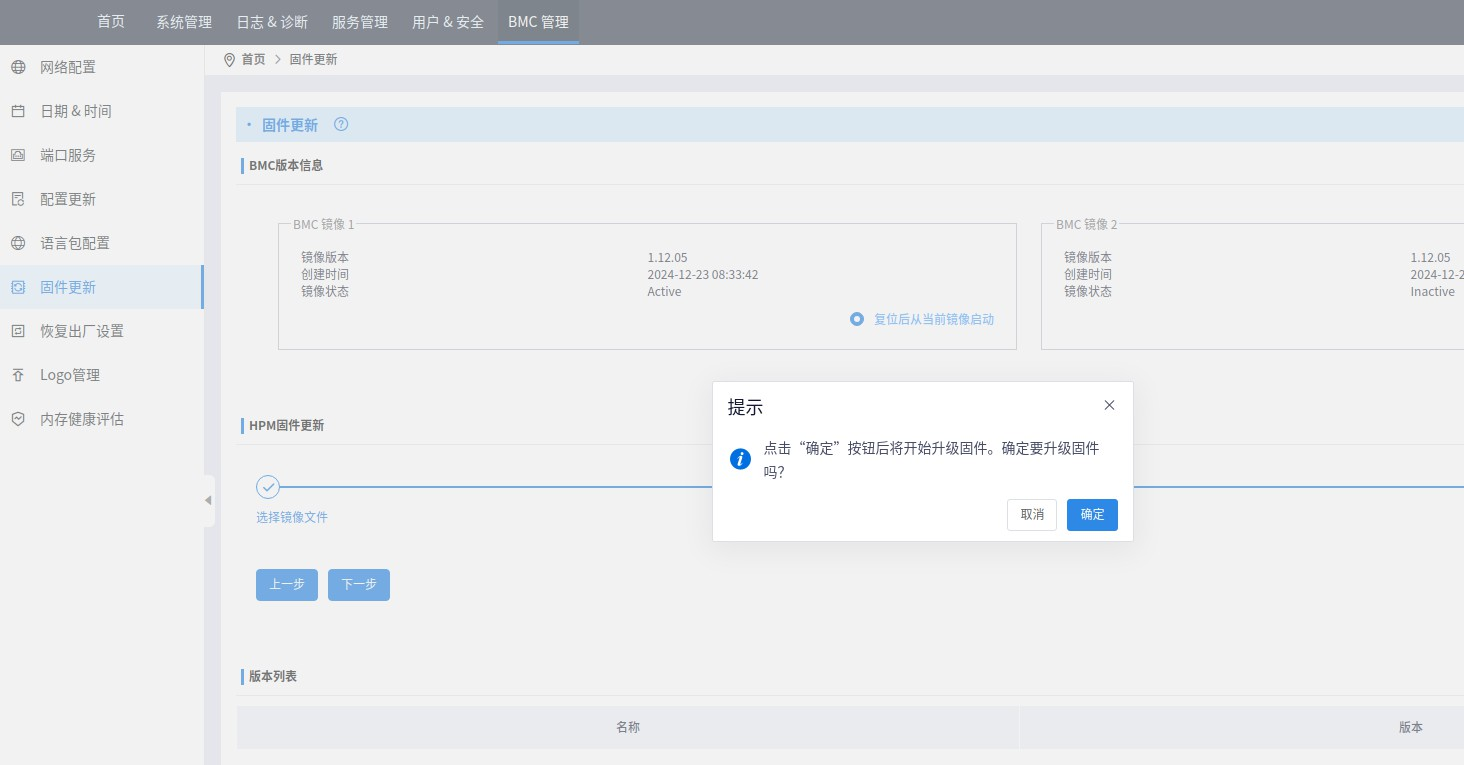Open the 用户 & 安全 top menu
This screenshot has width=1464, height=765.
coord(448,22)
